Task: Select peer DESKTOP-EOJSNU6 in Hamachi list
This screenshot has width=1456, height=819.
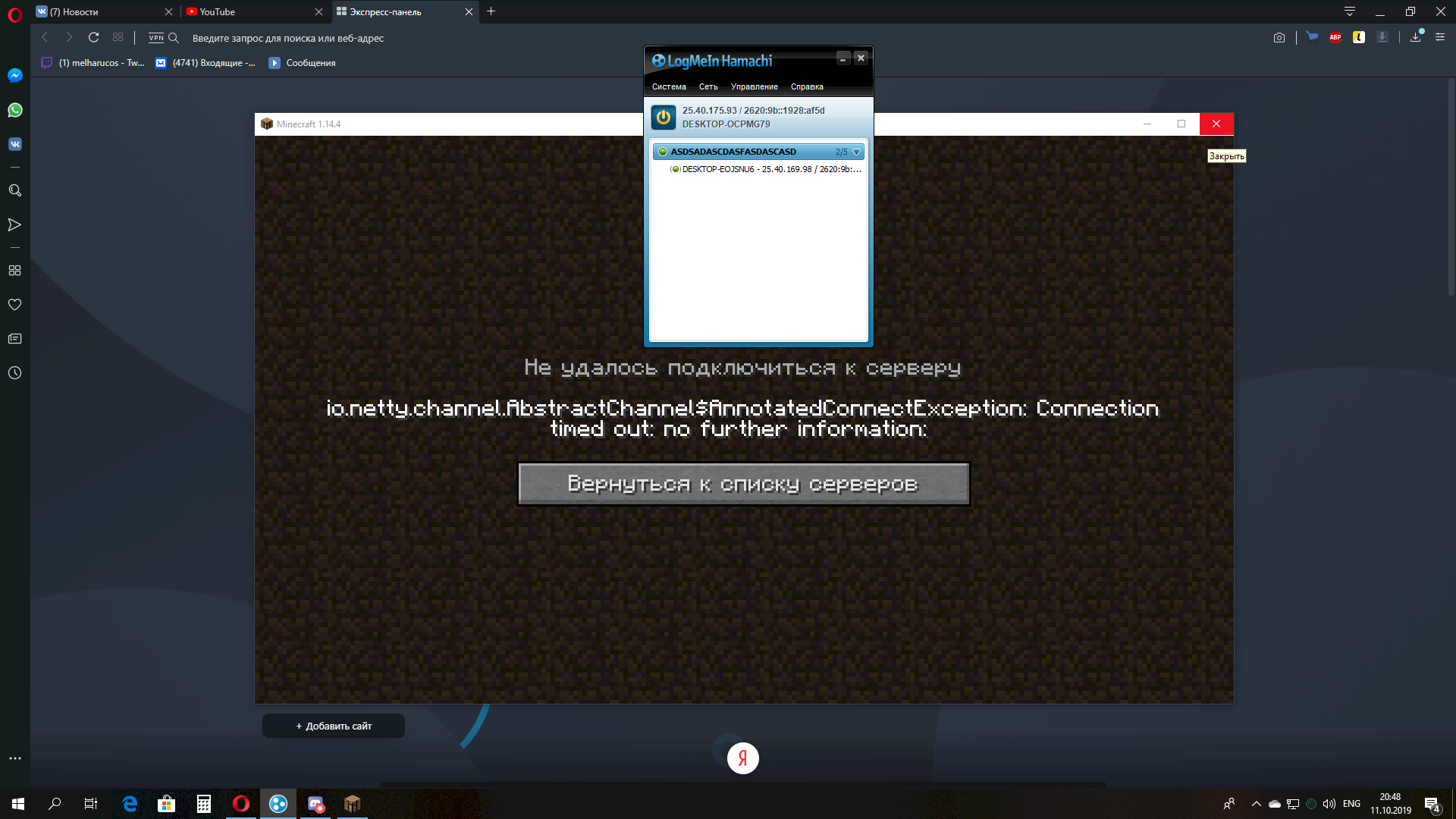Action: [766, 169]
